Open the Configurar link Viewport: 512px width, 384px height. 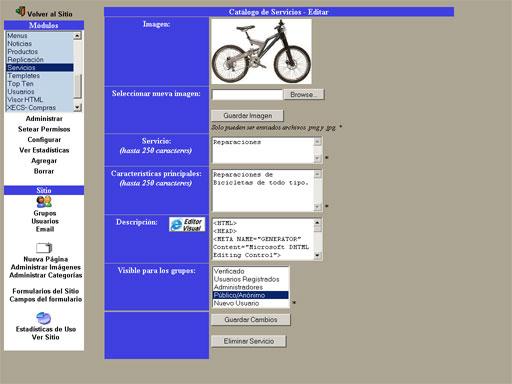point(44,140)
